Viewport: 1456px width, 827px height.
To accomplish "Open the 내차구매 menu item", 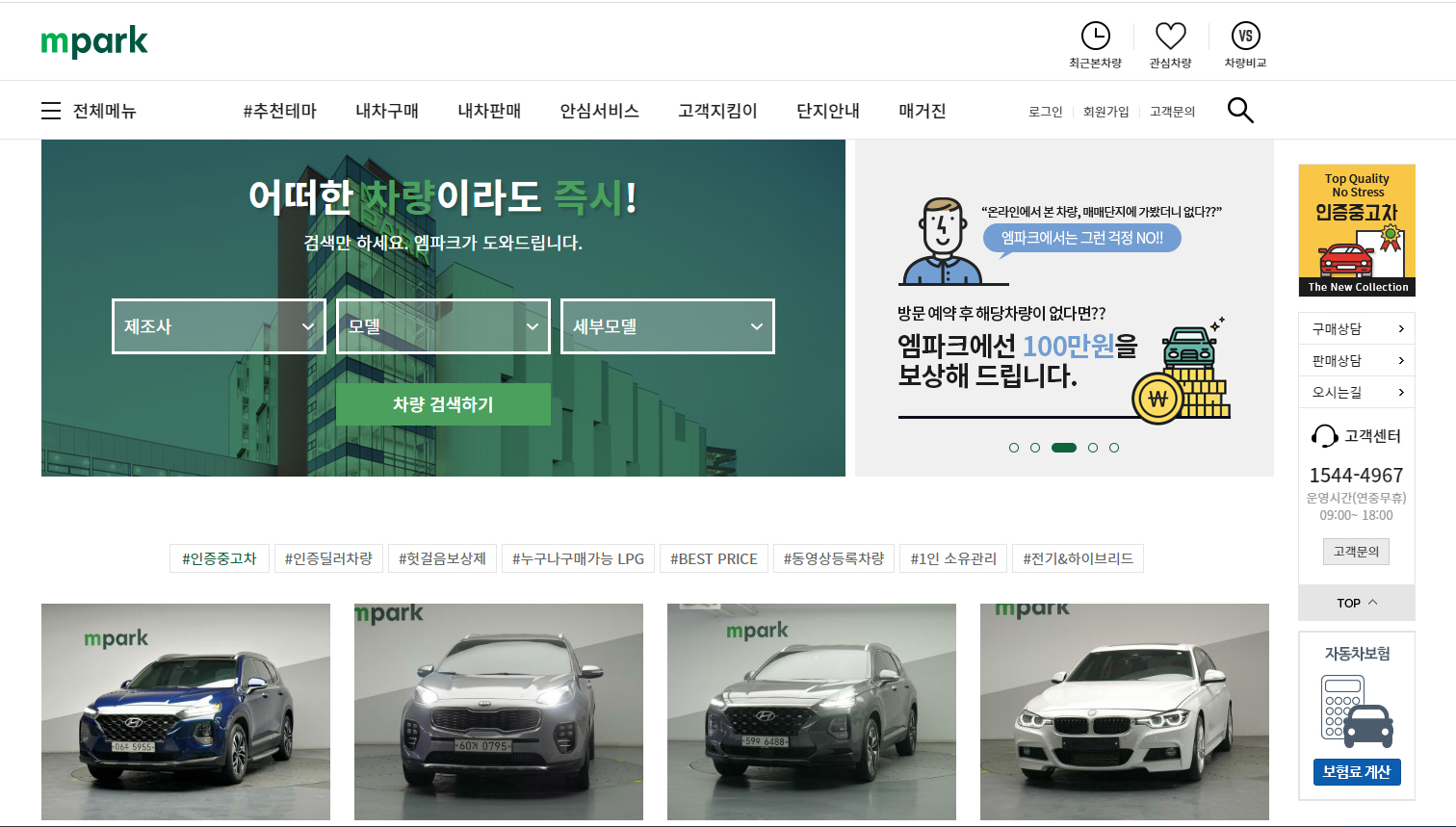I will [x=387, y=111].
